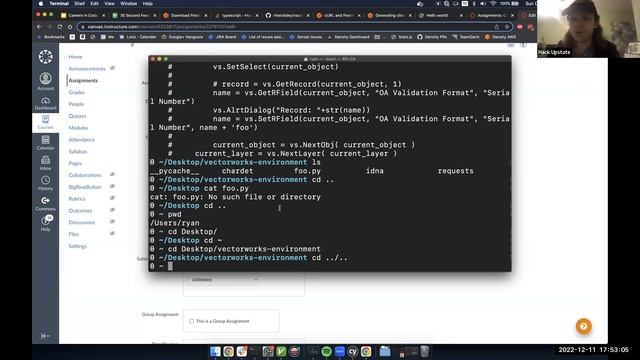The image size is (640, 360).
Task: Open the Trash in the Dock
Action: click(424, 351)
